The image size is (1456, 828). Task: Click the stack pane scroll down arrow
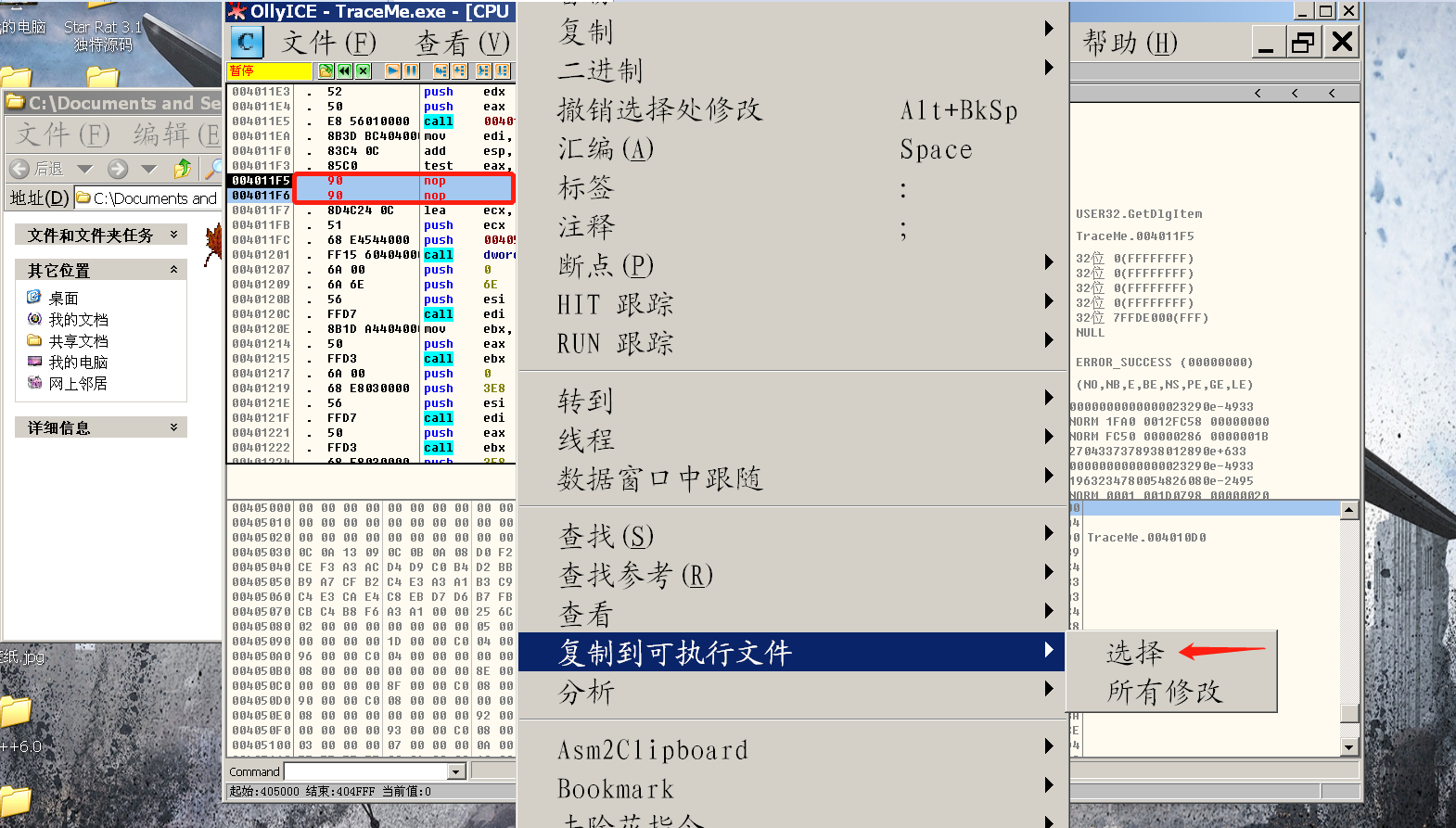[1349, 746]
